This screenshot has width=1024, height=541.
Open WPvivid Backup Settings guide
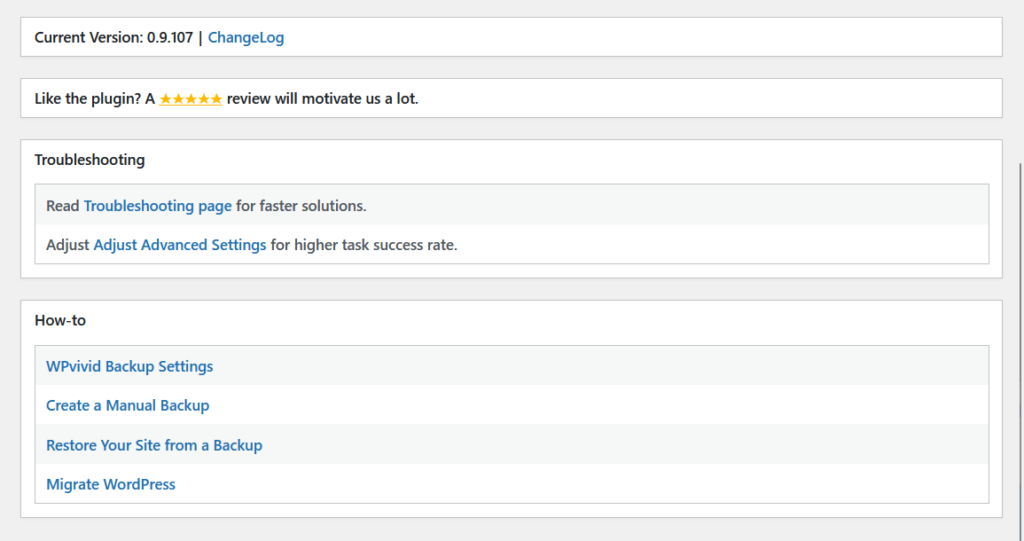[129, 367]
